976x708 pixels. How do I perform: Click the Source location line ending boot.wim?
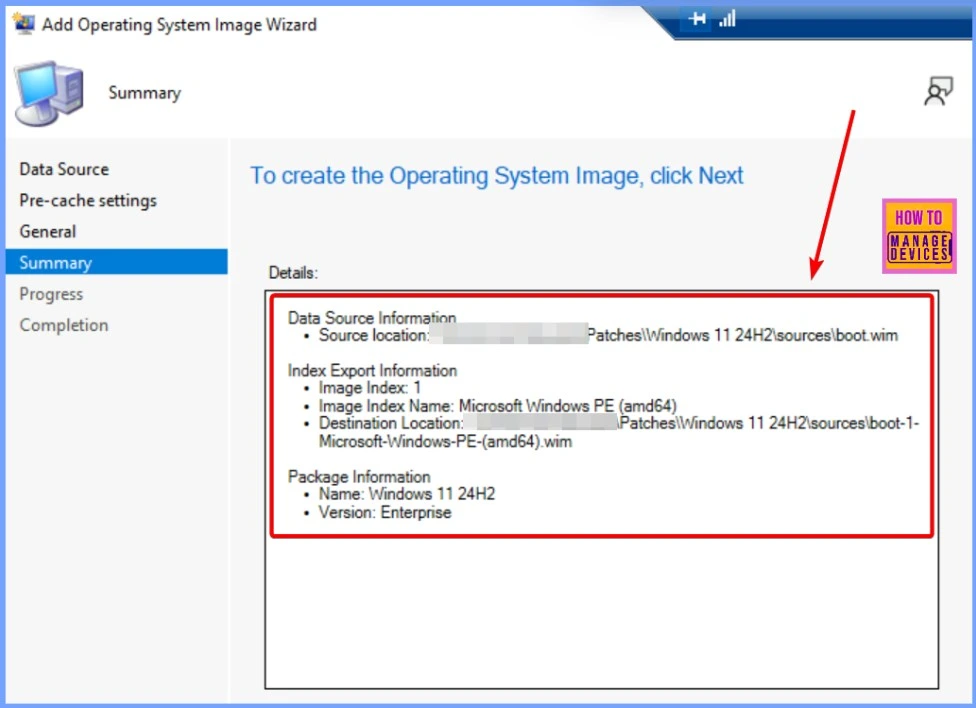tap(608, 336)
